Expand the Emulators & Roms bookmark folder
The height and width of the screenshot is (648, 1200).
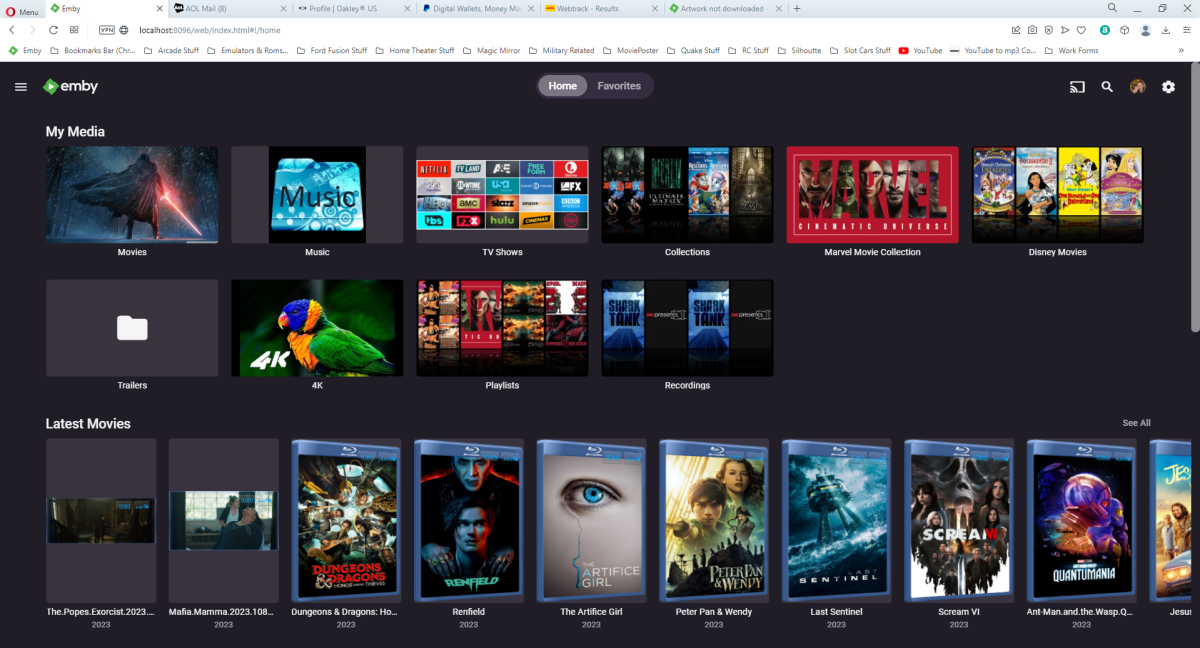248,50
